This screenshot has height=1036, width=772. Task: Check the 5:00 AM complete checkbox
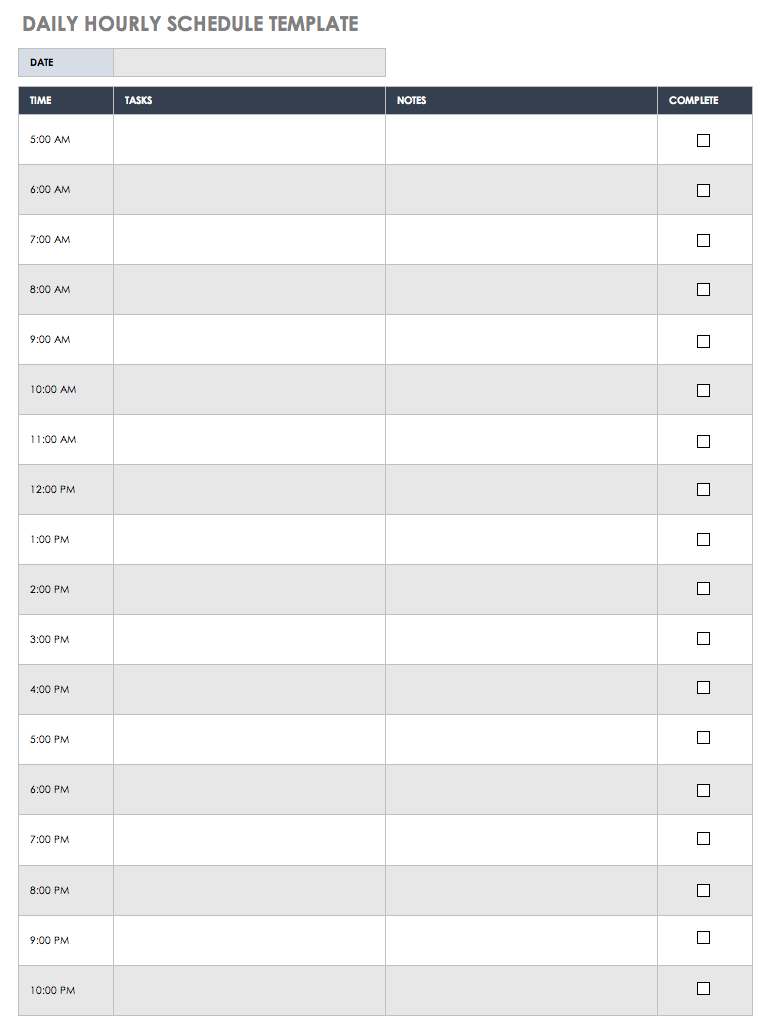(703, 141)
